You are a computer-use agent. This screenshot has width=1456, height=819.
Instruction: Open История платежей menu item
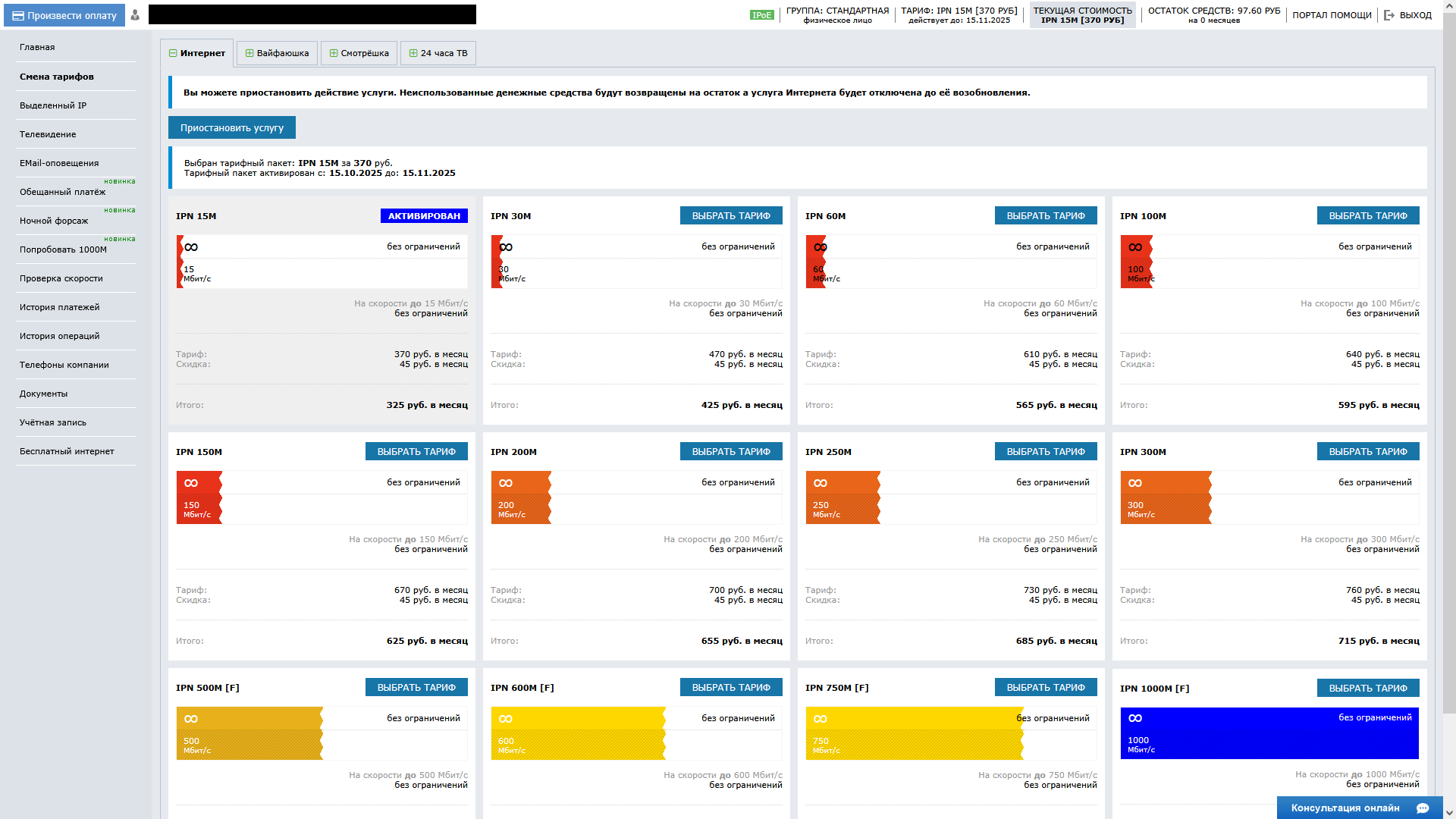point(59,307)
